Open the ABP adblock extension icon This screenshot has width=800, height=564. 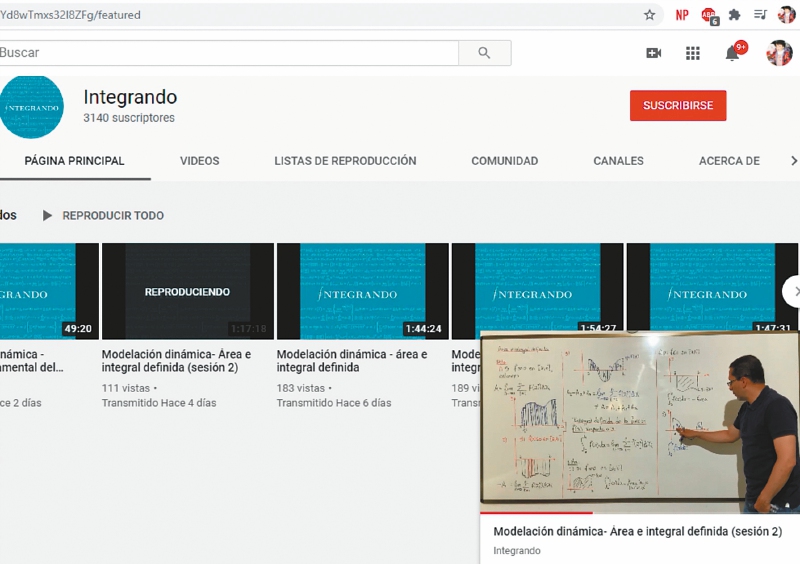pos(710,16)
